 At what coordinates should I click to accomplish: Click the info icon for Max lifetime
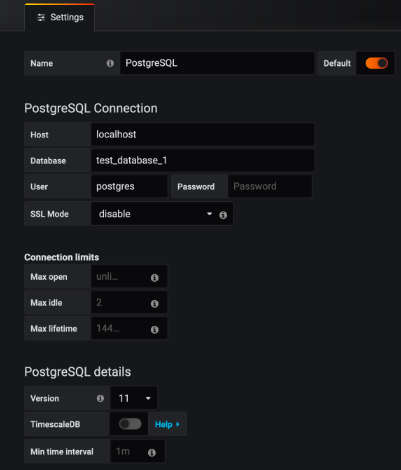coord(154,330)
